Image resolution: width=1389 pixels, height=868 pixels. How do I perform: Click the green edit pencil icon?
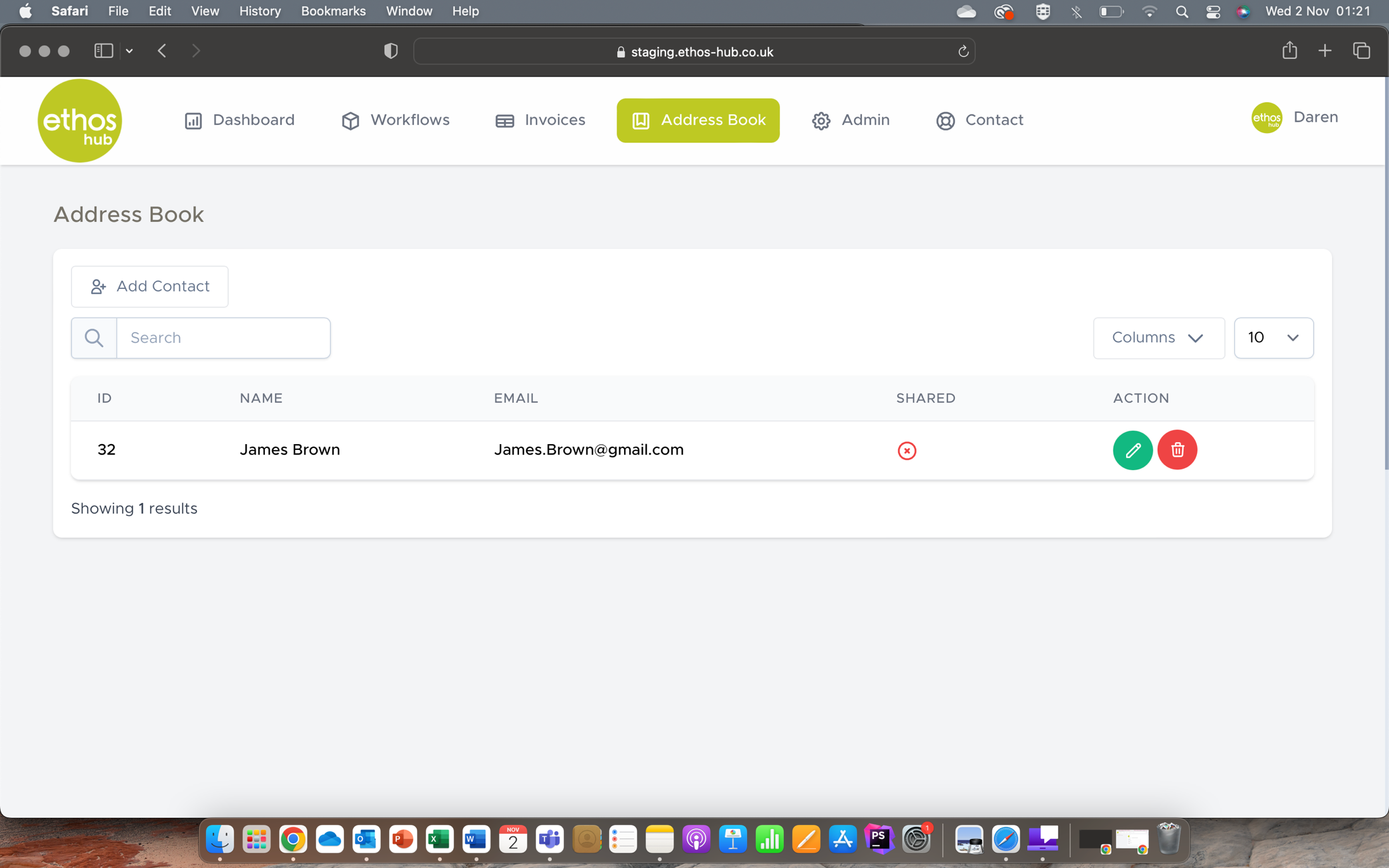[1132, 450]
